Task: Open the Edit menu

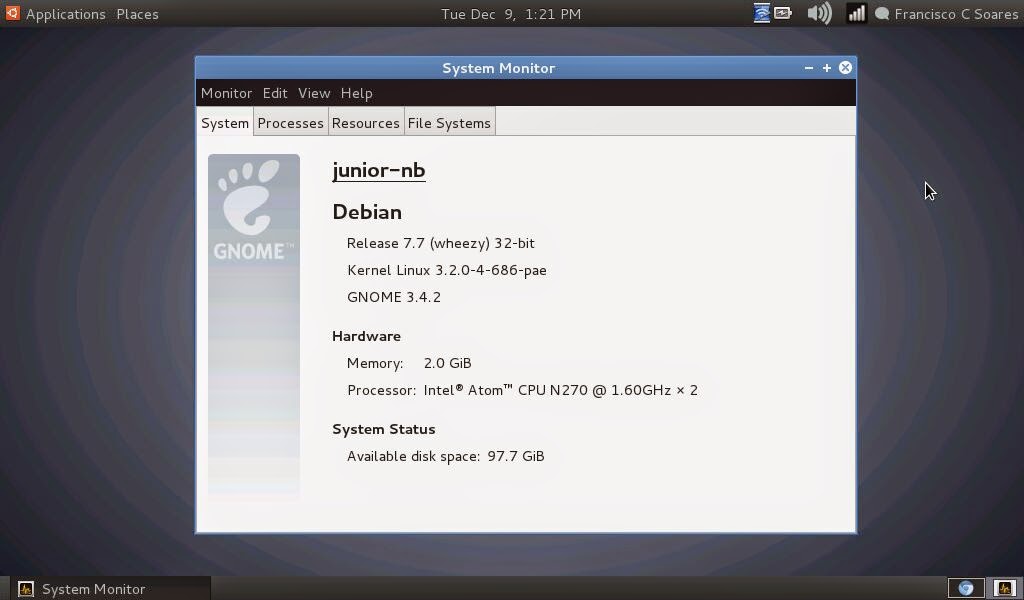Action: (275, 93)
